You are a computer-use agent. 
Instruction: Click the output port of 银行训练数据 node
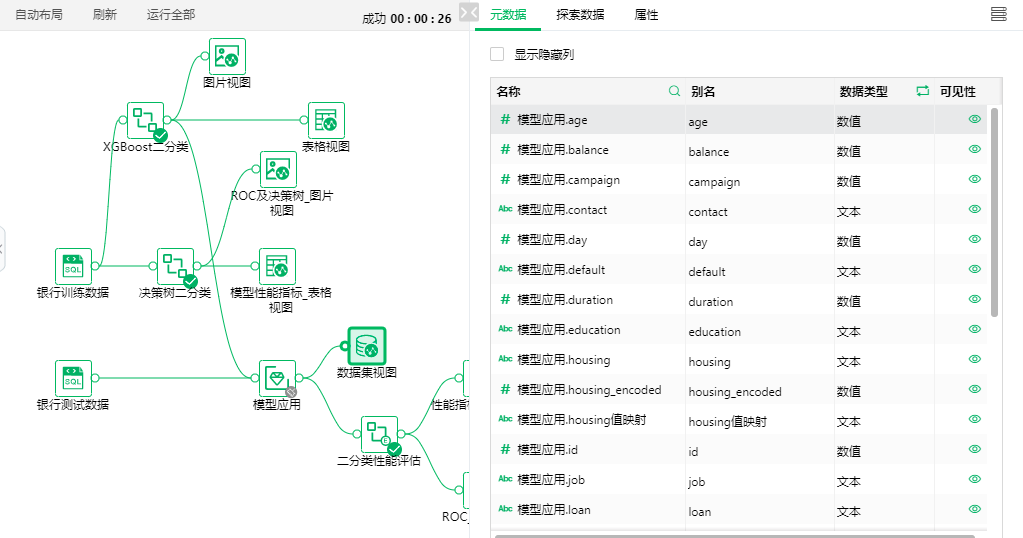[x=95, y=266]
